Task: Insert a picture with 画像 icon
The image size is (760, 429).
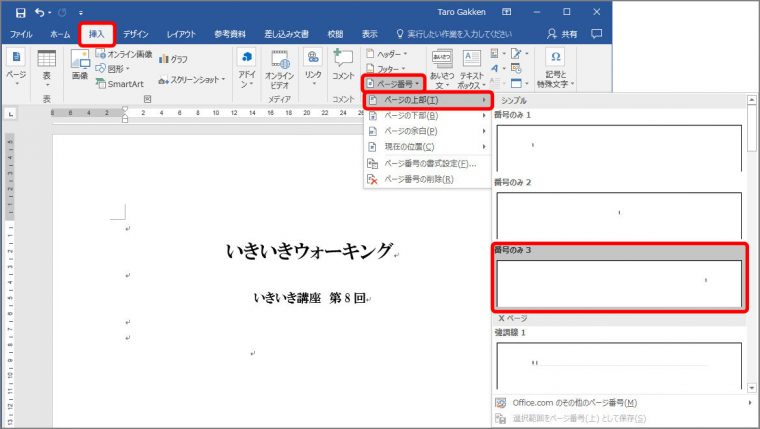Action: coord(79,65)
